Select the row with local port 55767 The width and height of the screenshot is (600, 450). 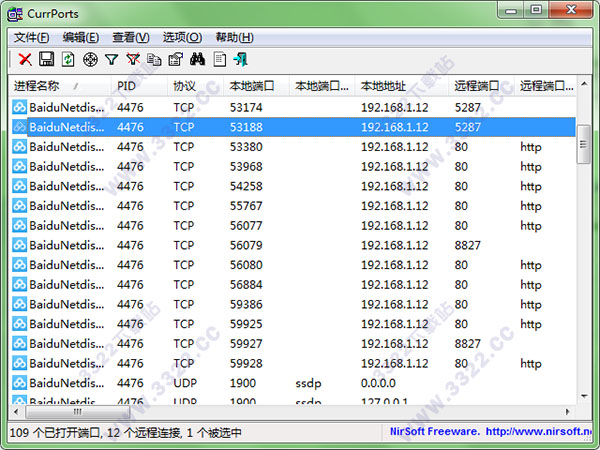point(293,206)
